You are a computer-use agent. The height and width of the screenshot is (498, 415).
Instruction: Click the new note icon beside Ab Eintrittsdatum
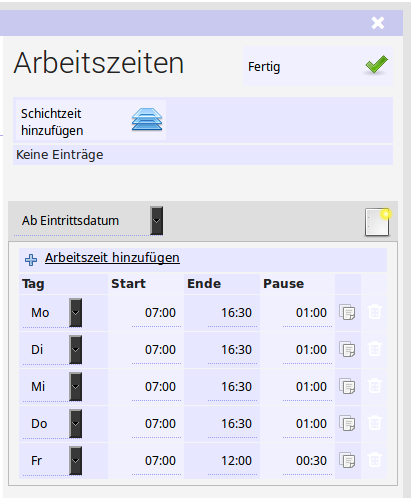(378, 222)
